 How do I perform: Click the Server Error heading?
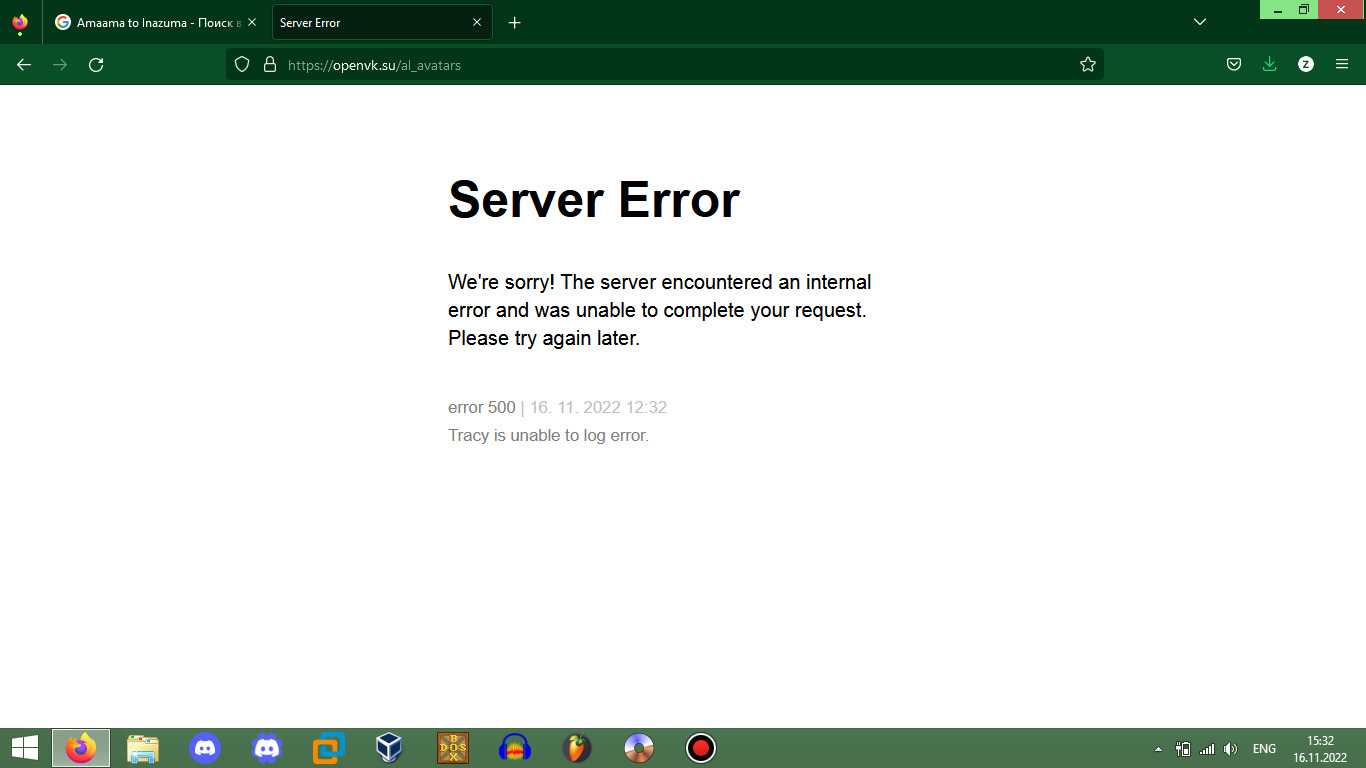[x=594, y=199]
